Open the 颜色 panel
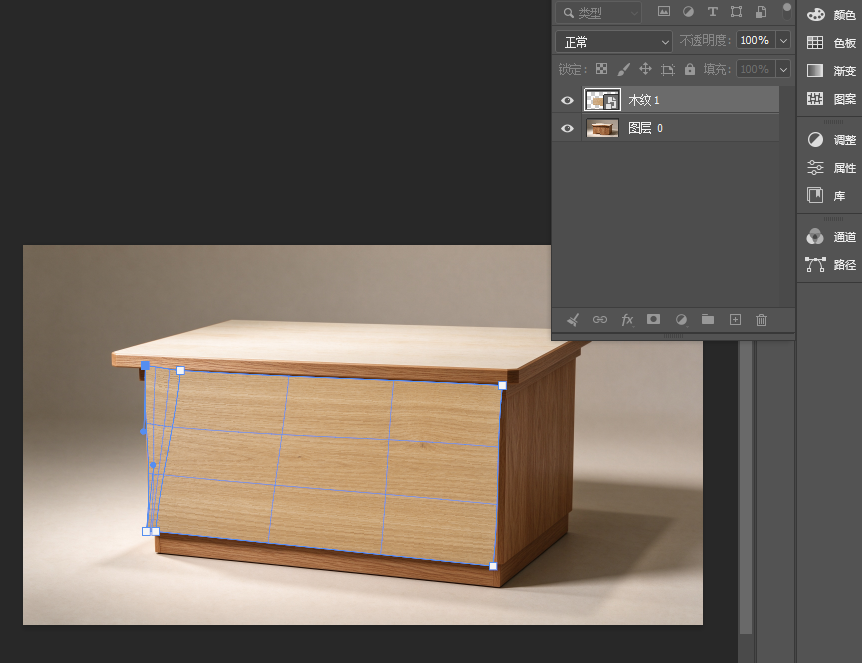Image resolution: width=862 pixels, height=663 pixels. 831,15
